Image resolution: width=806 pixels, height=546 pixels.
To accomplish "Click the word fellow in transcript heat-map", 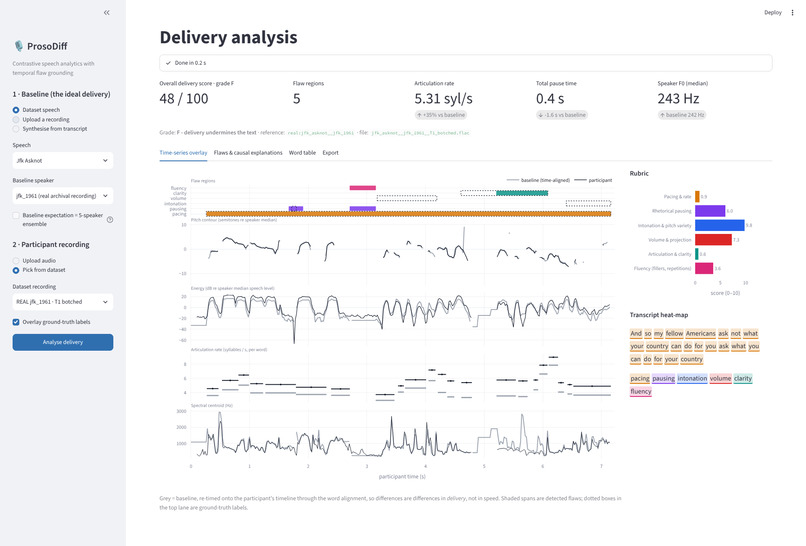I will 674,334.
